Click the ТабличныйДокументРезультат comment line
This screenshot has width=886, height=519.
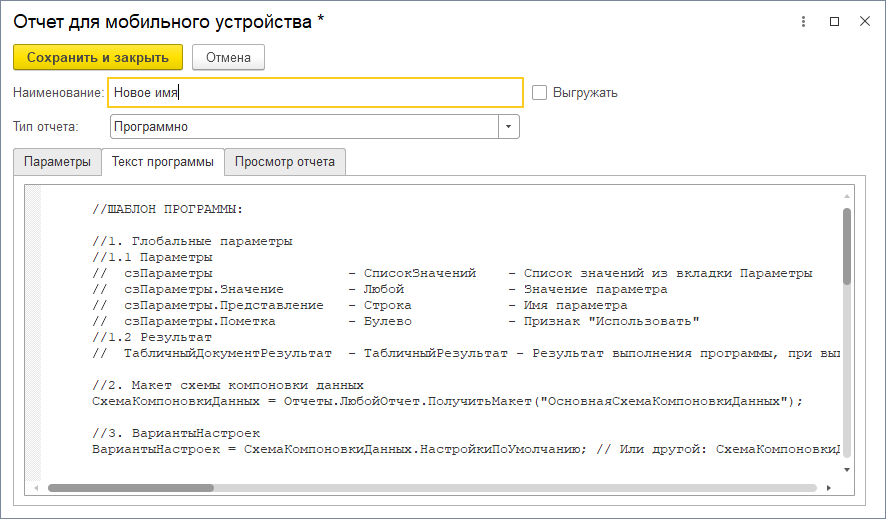[x=466, y=353]
